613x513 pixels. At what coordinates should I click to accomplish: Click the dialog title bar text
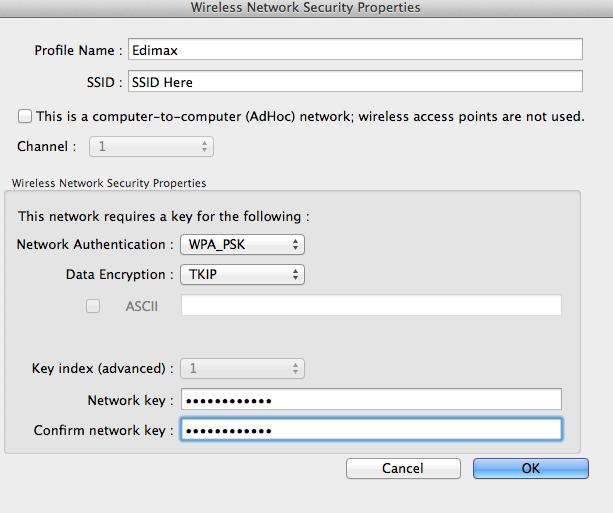306,7
